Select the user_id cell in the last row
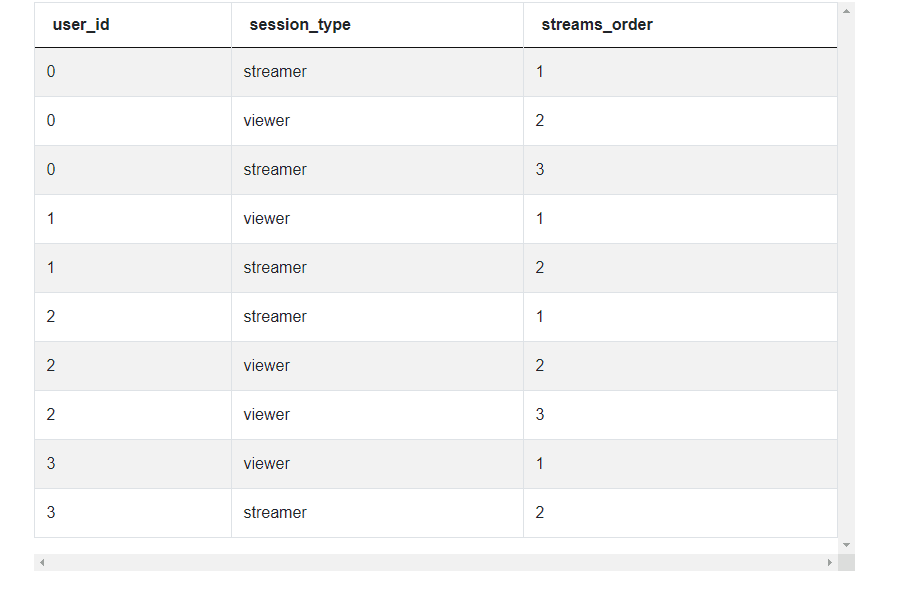902x600 pixels. tap(51, 513)
